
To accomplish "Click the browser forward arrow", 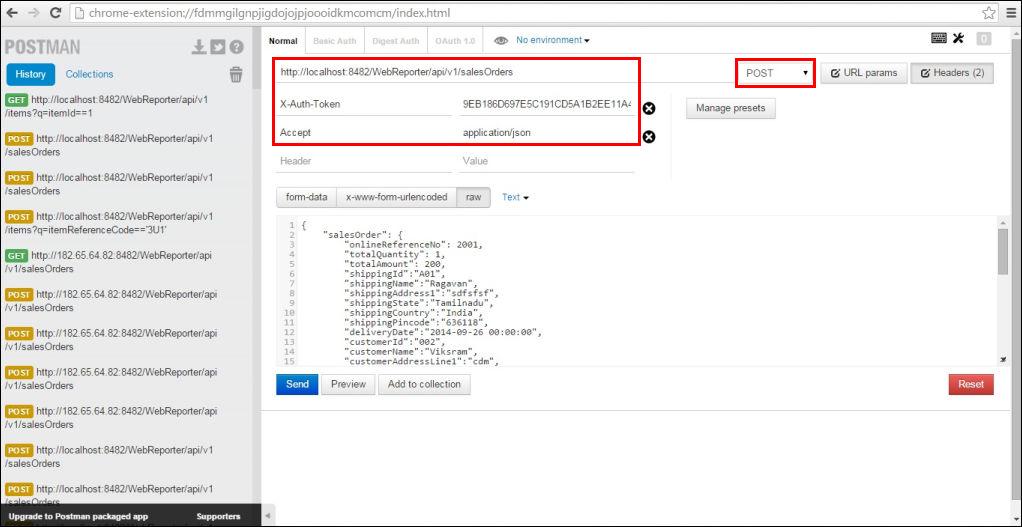I will pos(35,13).
